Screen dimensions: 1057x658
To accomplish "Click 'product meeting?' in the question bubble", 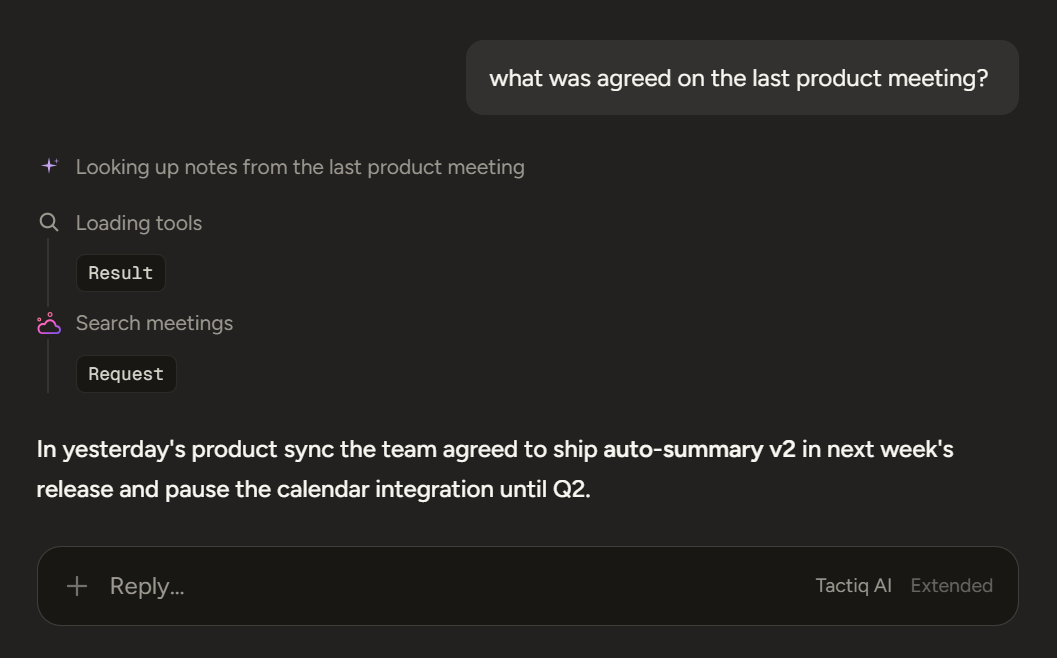I will 892,78.
